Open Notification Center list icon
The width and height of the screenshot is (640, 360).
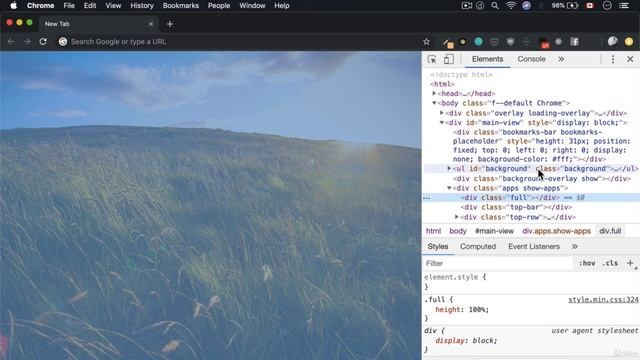point(624,6)
